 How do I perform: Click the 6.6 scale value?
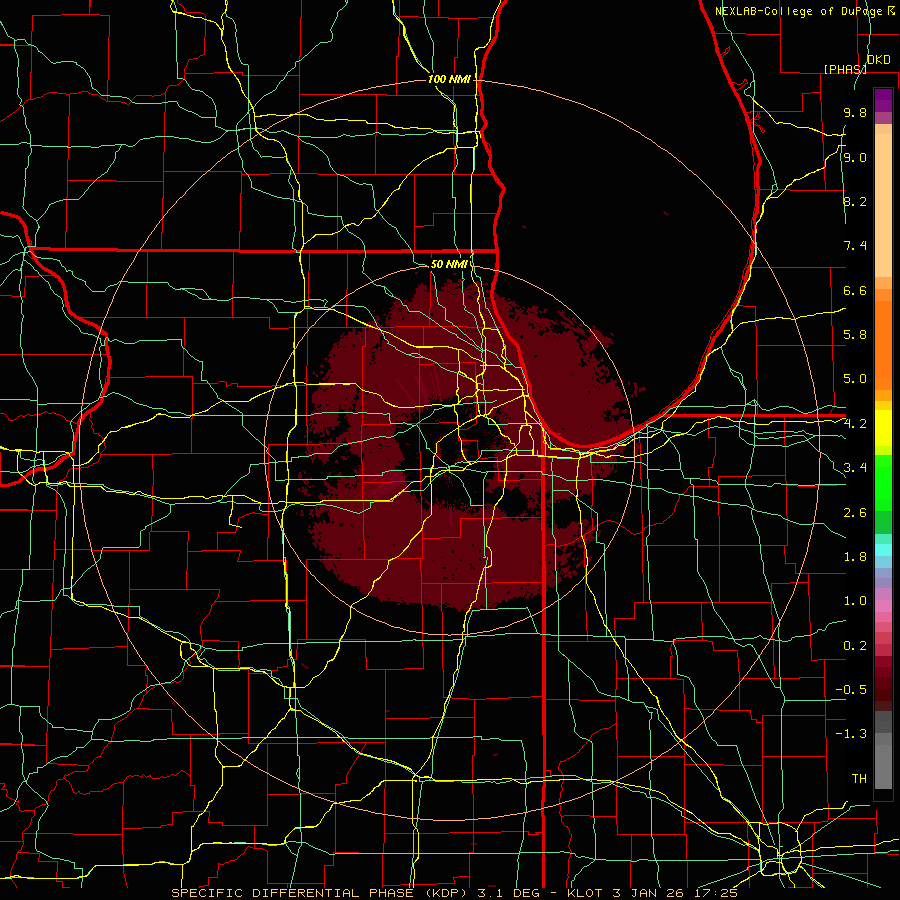pyautogui.click(x=855, y=290)
